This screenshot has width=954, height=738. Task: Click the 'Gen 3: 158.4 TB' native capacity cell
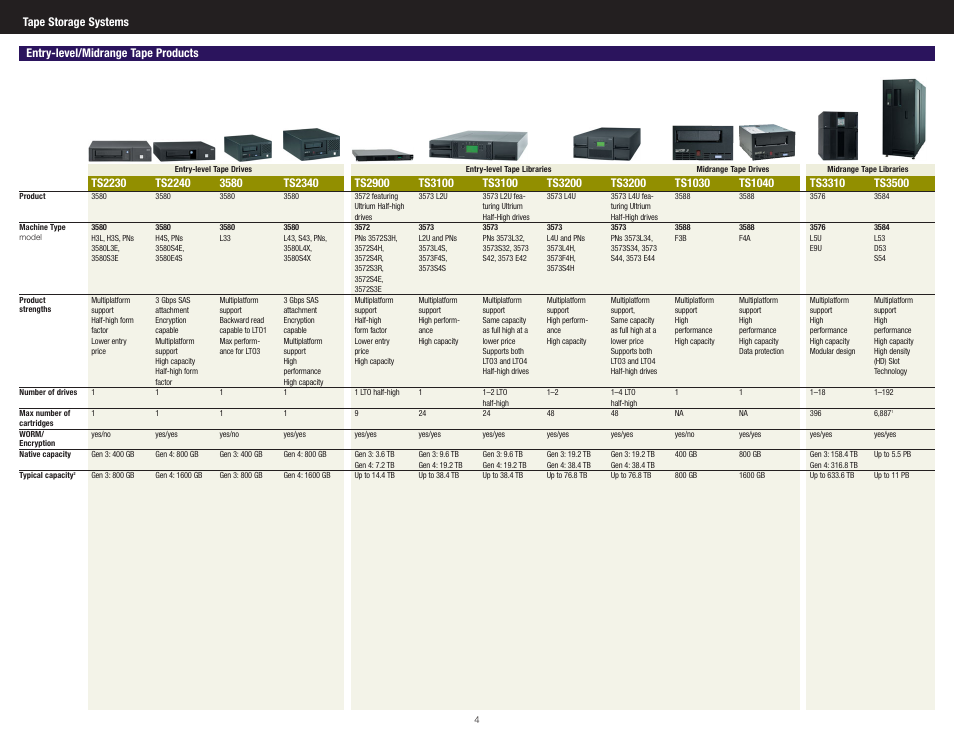(x=834, y=454)
